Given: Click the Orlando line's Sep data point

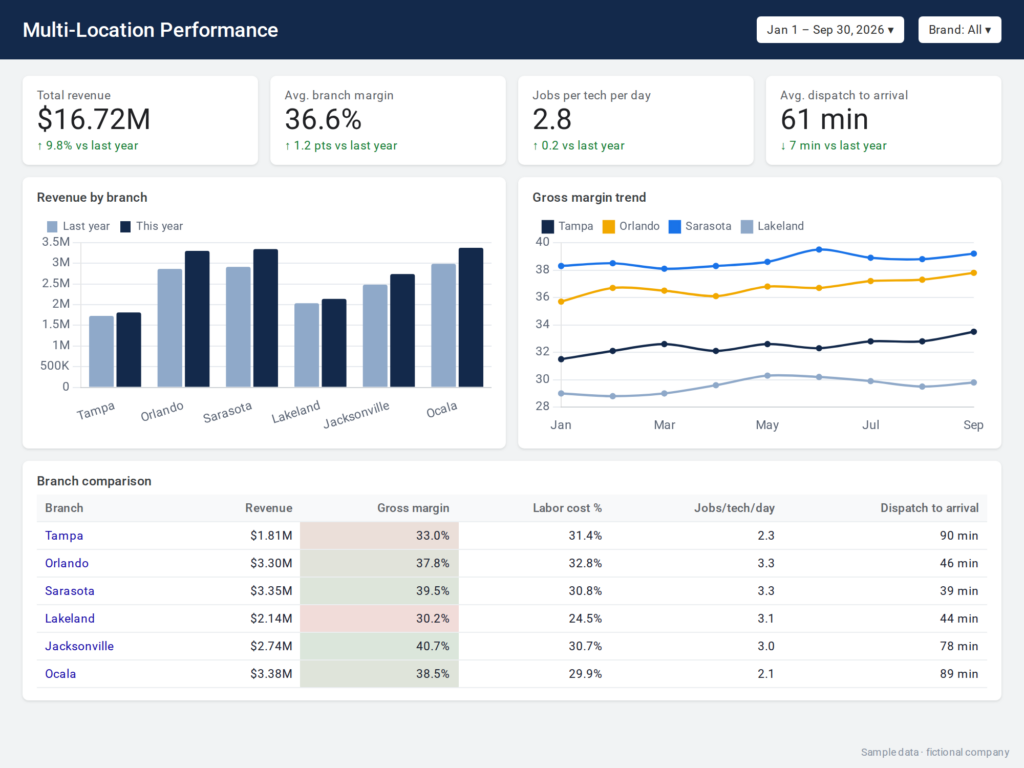Looking at the screenshot, I should [974, 273].
